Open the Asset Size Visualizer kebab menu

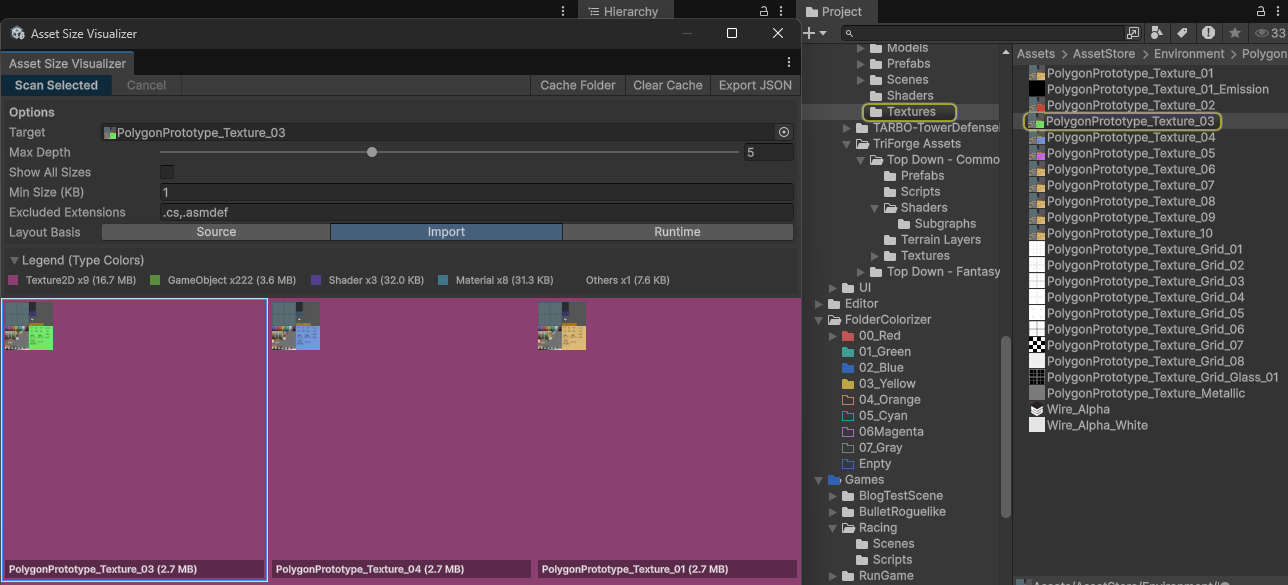788,63
